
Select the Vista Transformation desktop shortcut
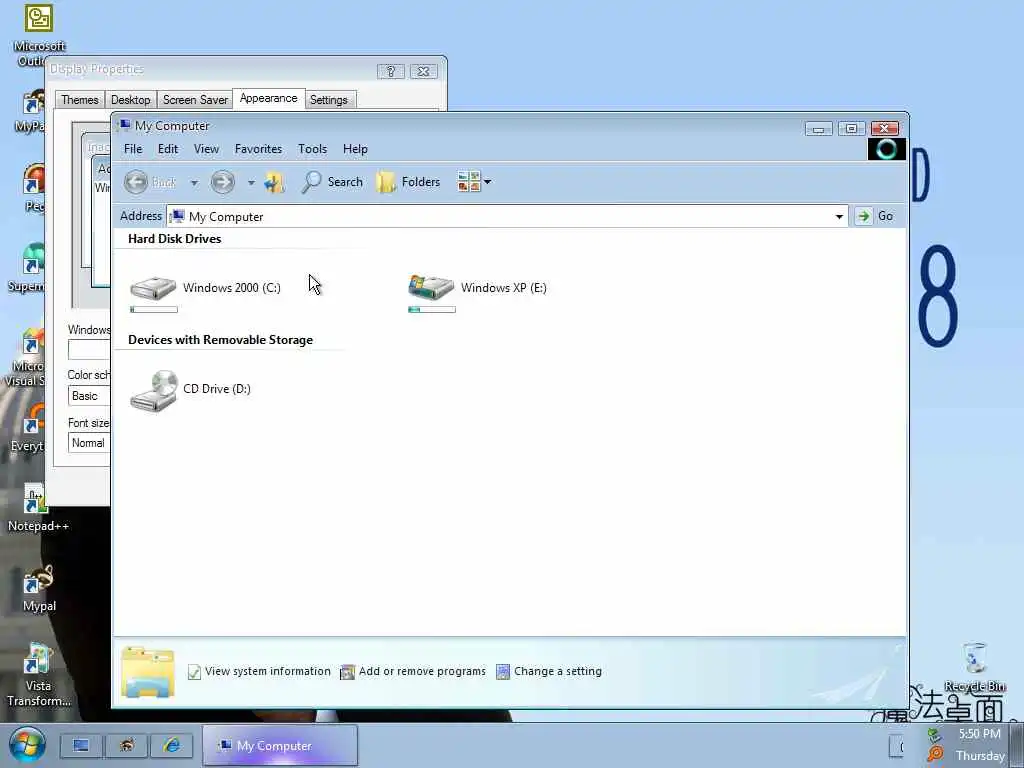pyautogui.click(x=38, y=675)
